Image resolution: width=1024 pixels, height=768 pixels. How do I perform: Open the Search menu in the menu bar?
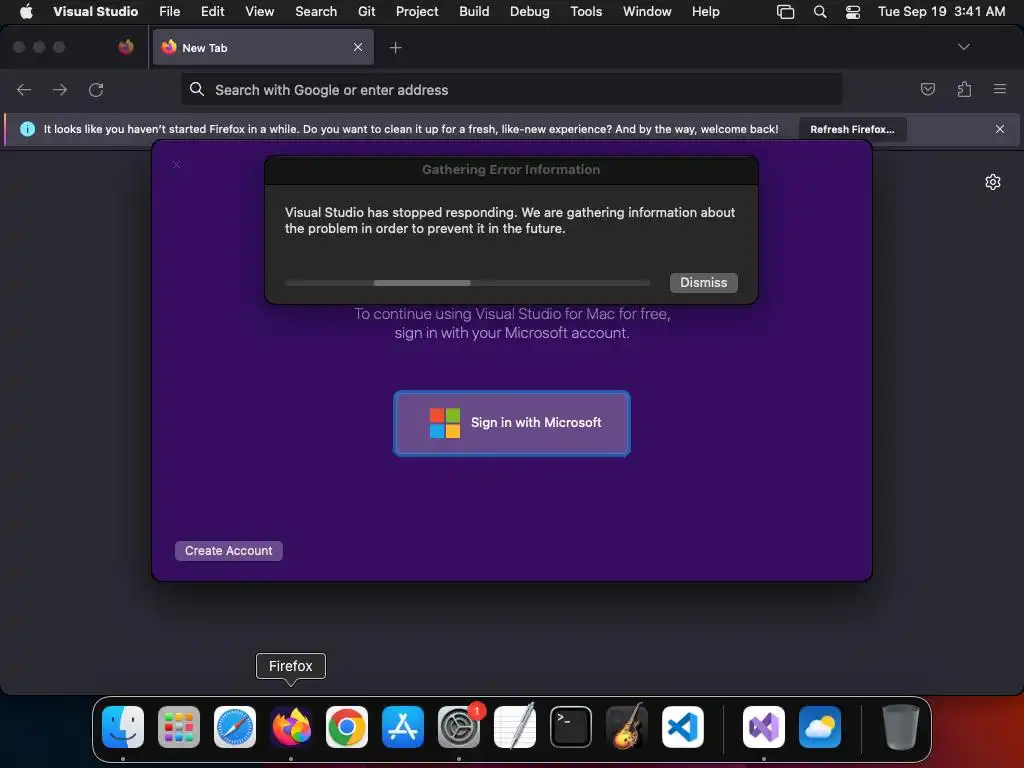pyautogui.click(x=316, y=12)
